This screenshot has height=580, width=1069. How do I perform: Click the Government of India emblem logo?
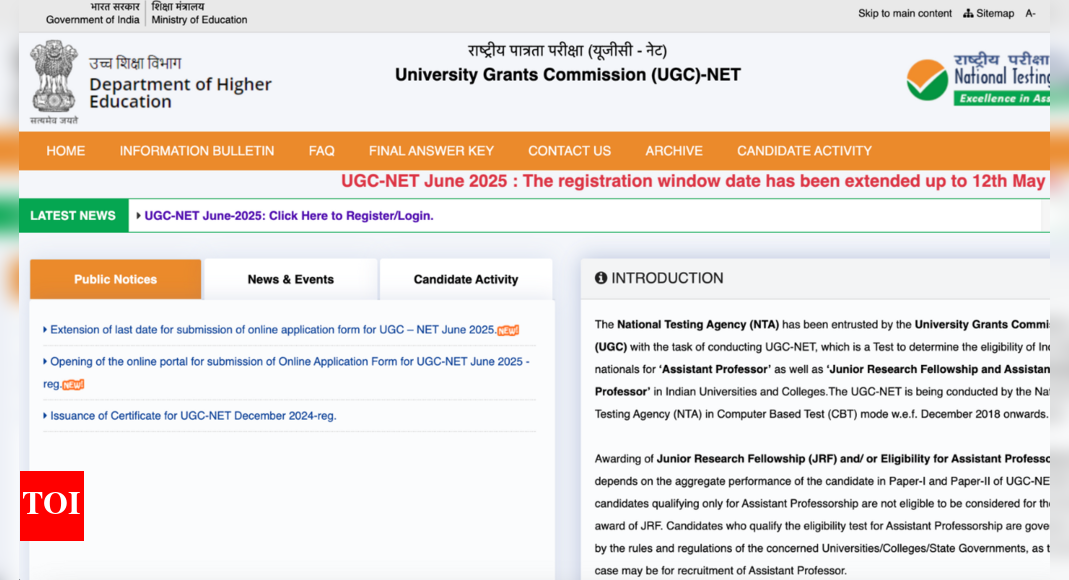click(x=54, y=80)
